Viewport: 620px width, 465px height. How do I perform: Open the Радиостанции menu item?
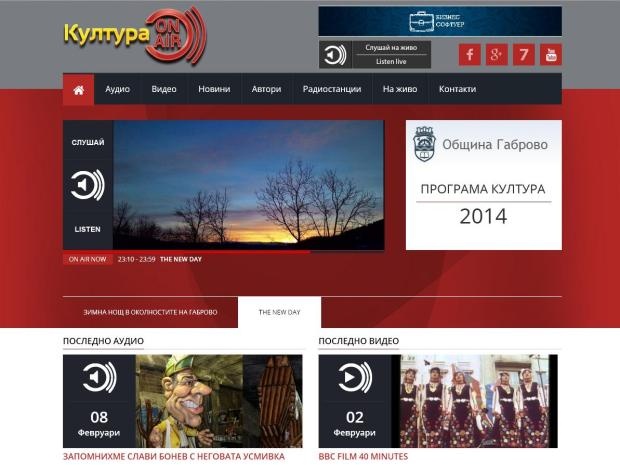tap(332, 89)
